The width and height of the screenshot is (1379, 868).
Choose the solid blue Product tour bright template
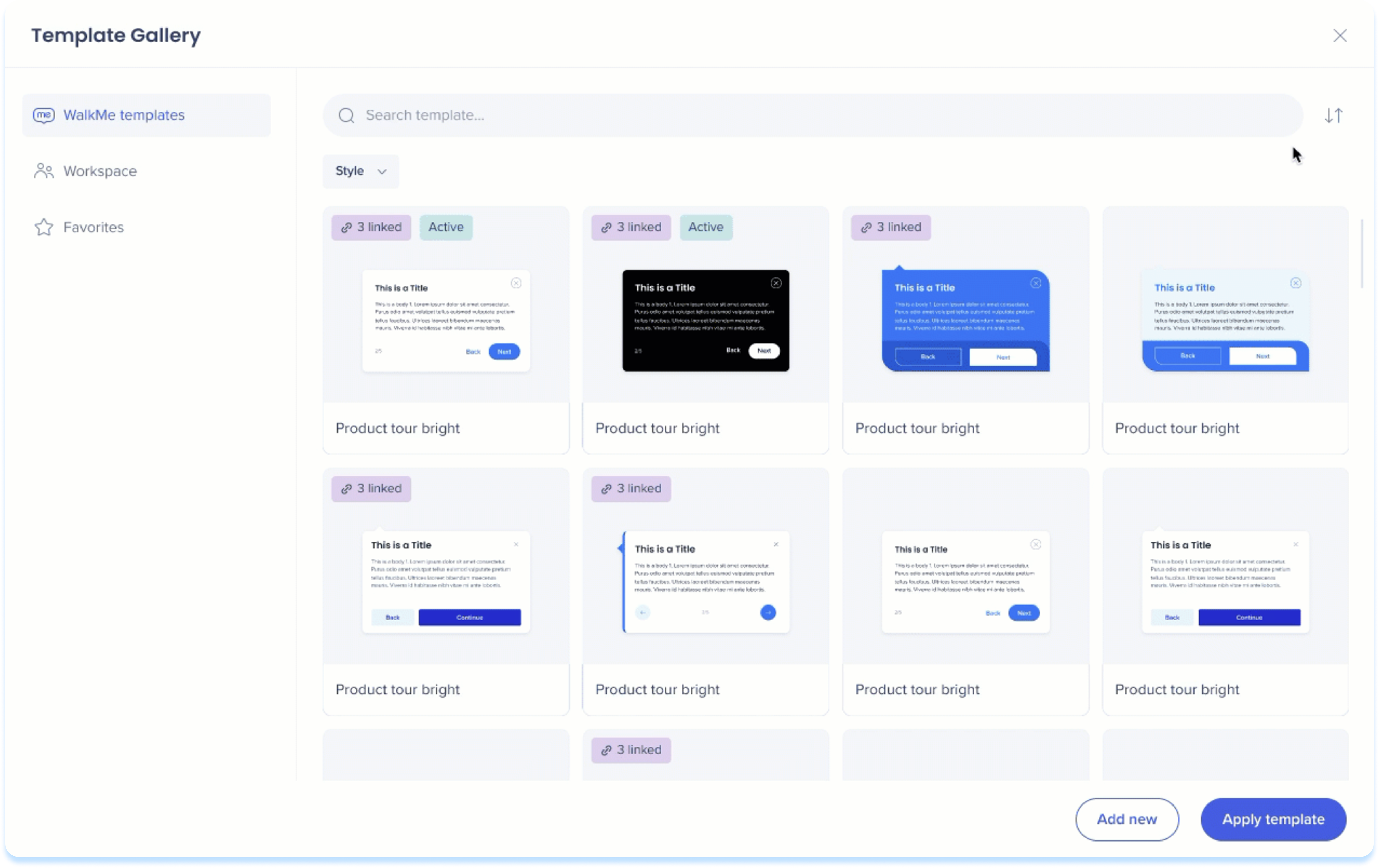(x=966, y=321)
